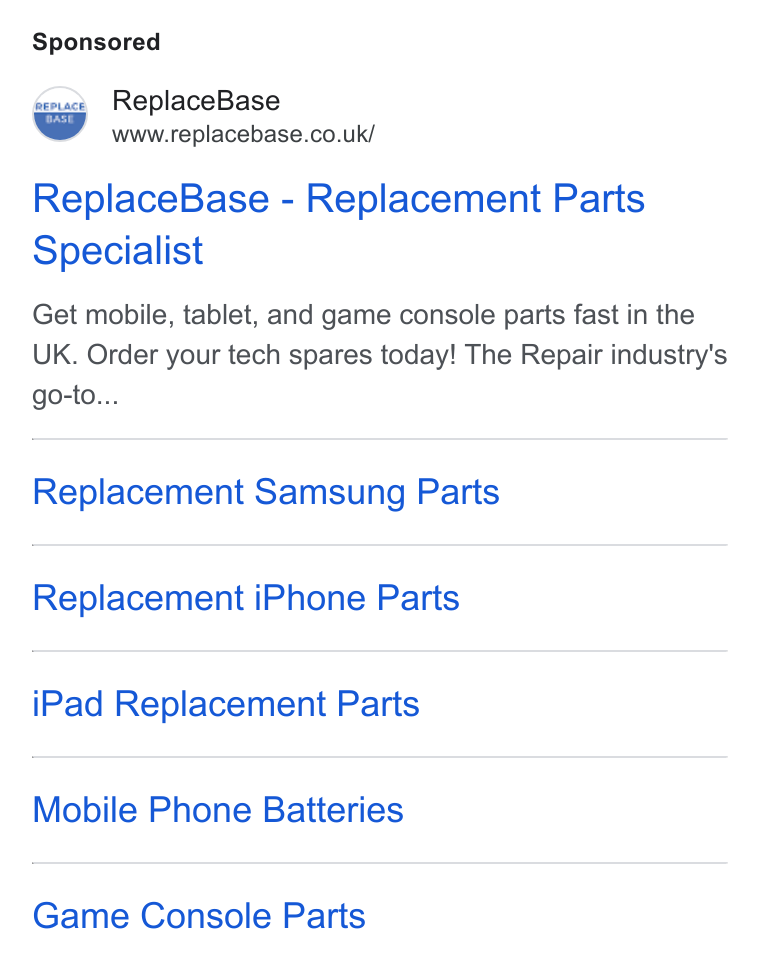Screen dimensions: 760x968
Task: Click the word Console in the last sitelink
Action: pyautogui.click(x=206, y=916)
